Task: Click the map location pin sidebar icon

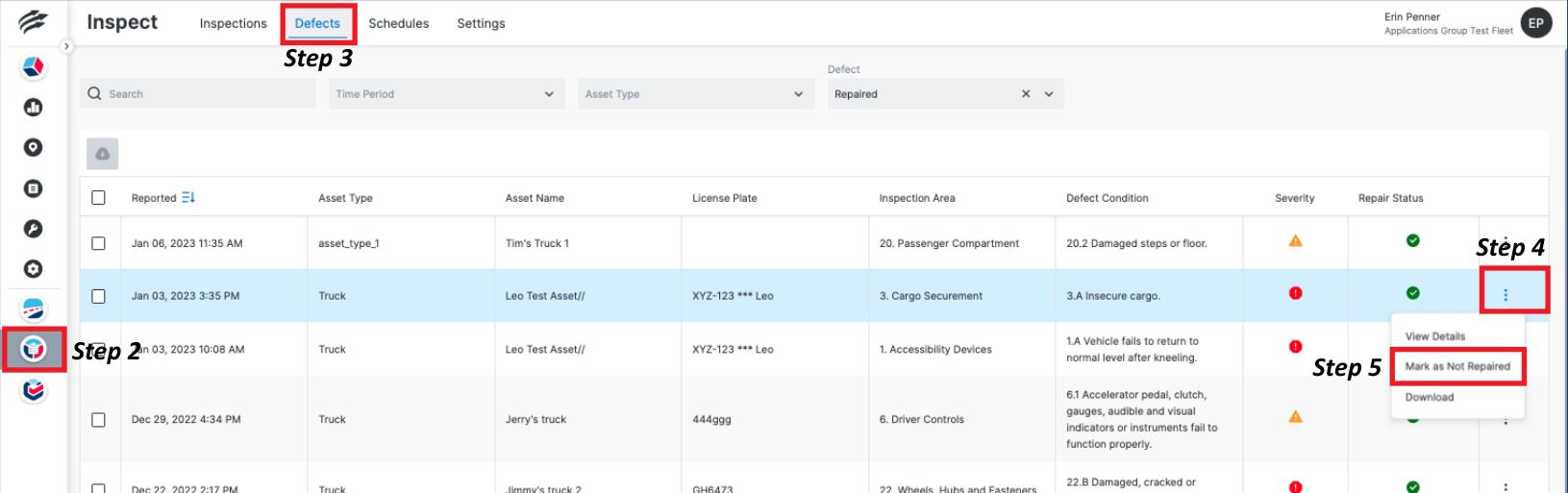Action: pyautogui.click(x=34, y=147)
